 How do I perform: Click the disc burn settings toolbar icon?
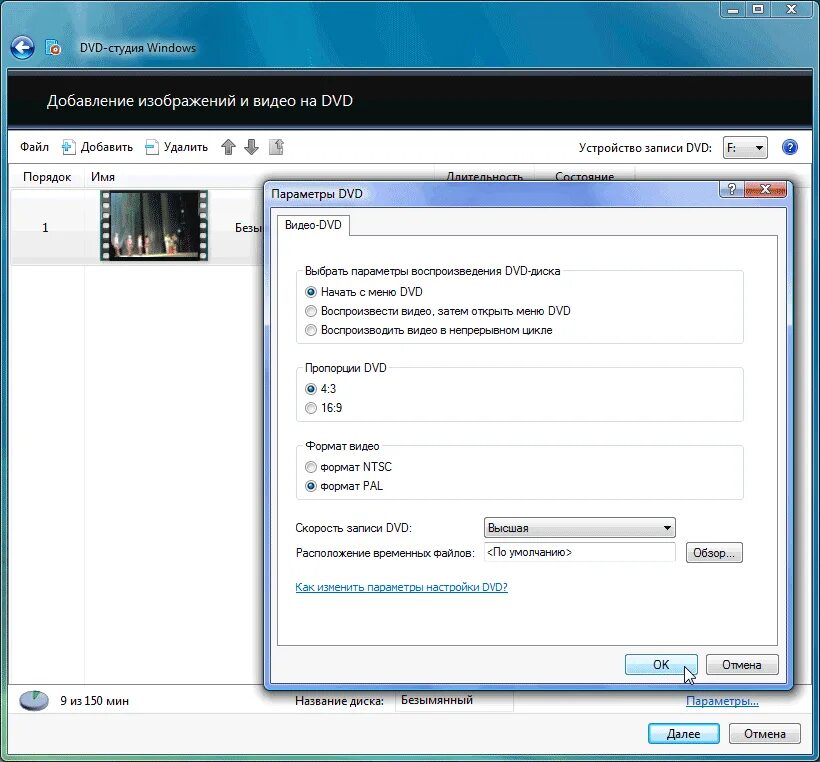276,147
